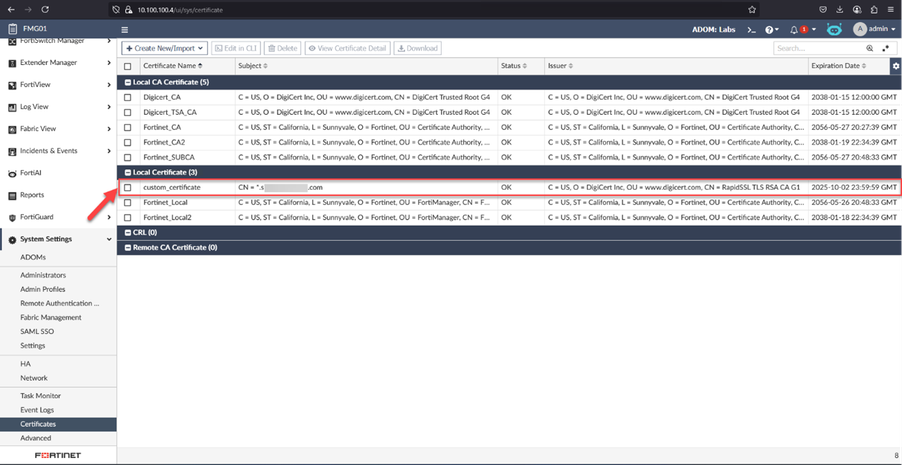The height and width of the screenshot is (465, 902).
Task: Expand the Log View submenu chevron
Action: tap(109, 107)
